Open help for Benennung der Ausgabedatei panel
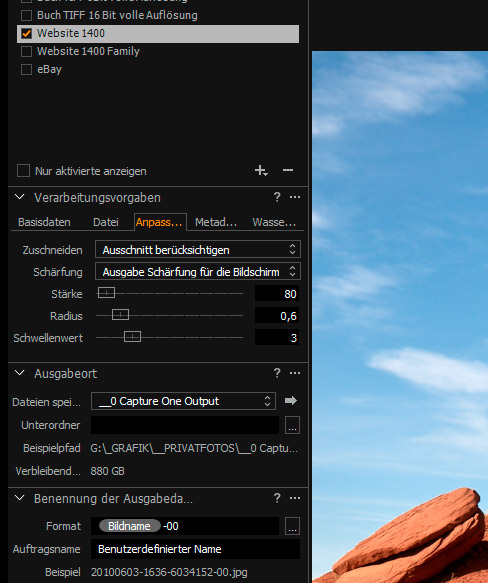488x583 pixels. pos(277,498)
